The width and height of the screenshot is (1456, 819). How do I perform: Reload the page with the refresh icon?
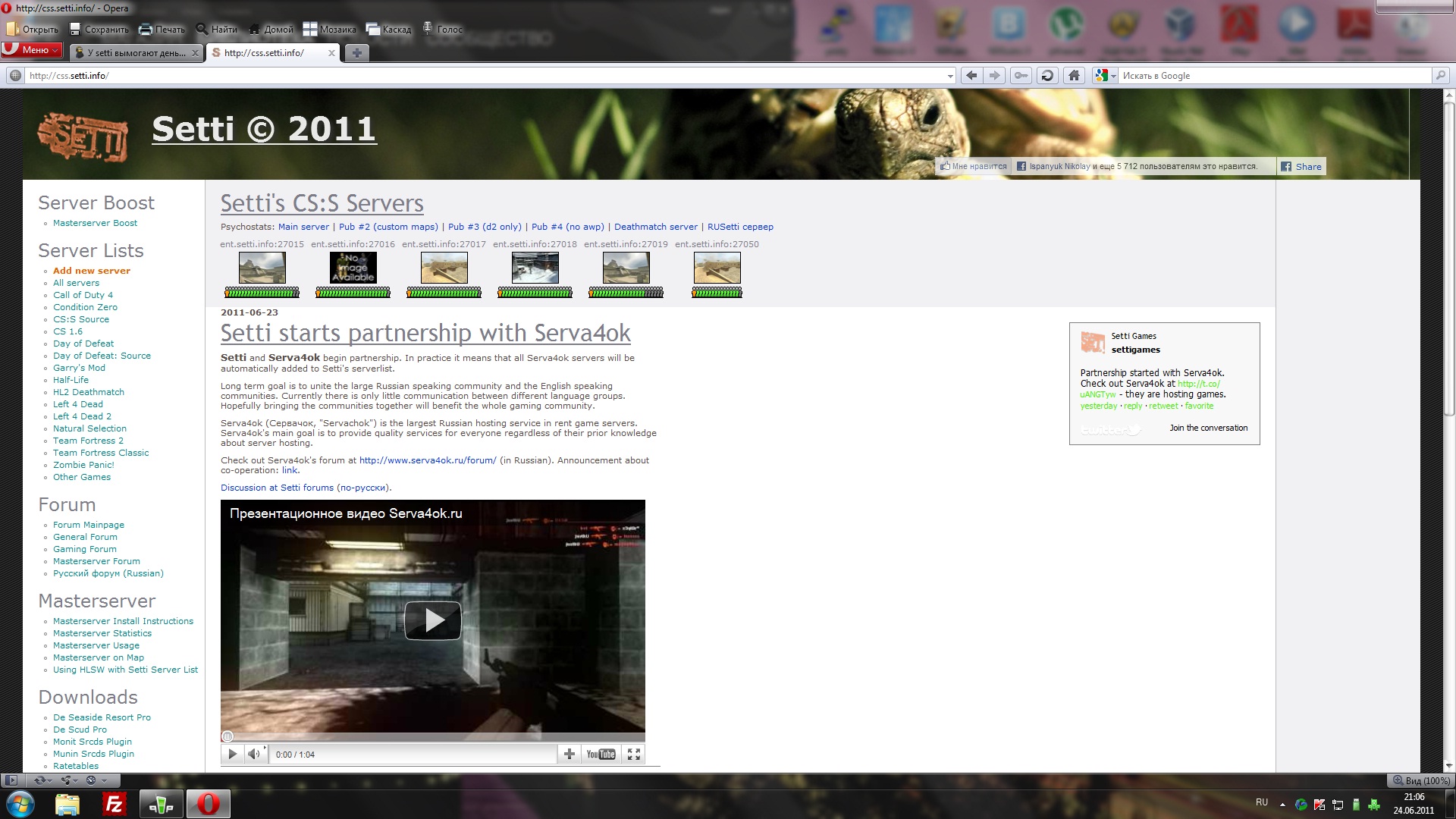(x=1047, y=76)
